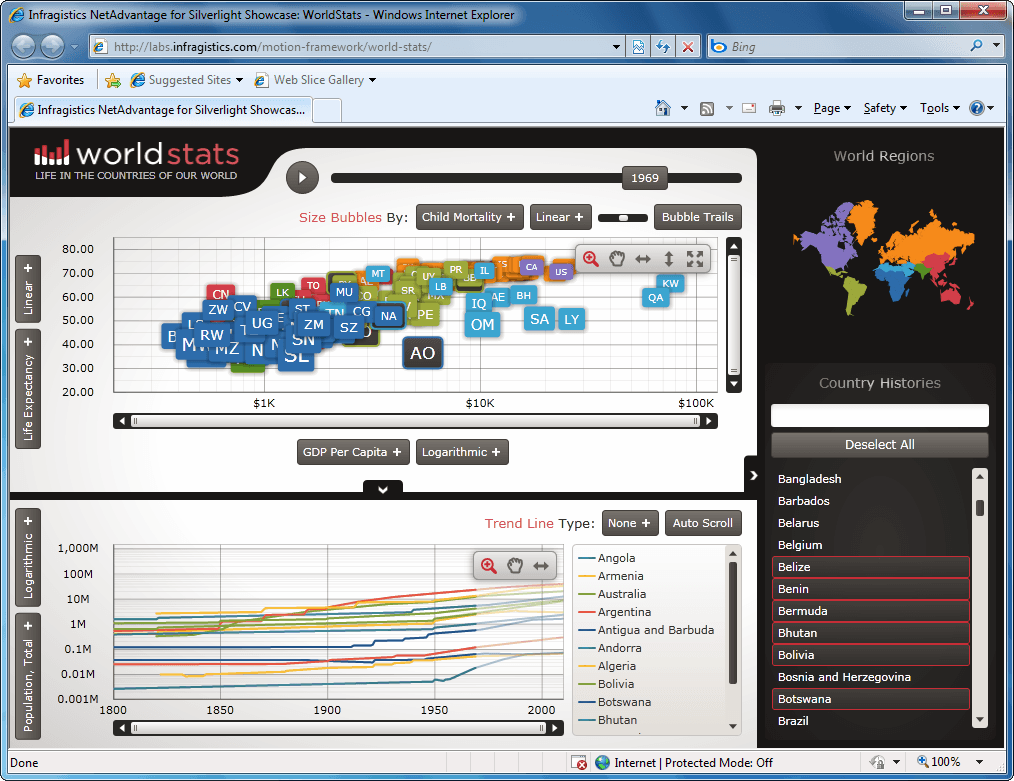Click the Stop loading red X icon
Viewport: 1014px width, 781px height.
point(688,47)
